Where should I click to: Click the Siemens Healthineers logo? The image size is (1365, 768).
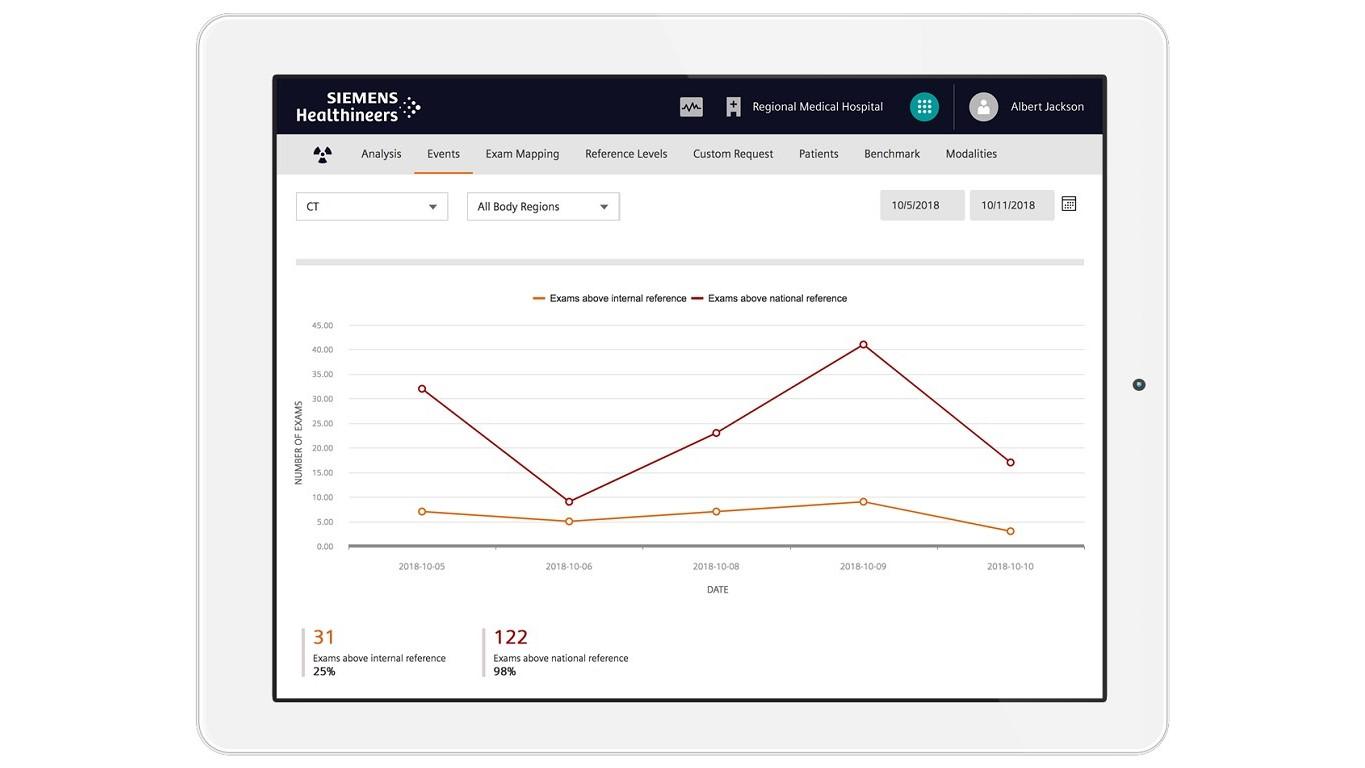tap(358, 107)
